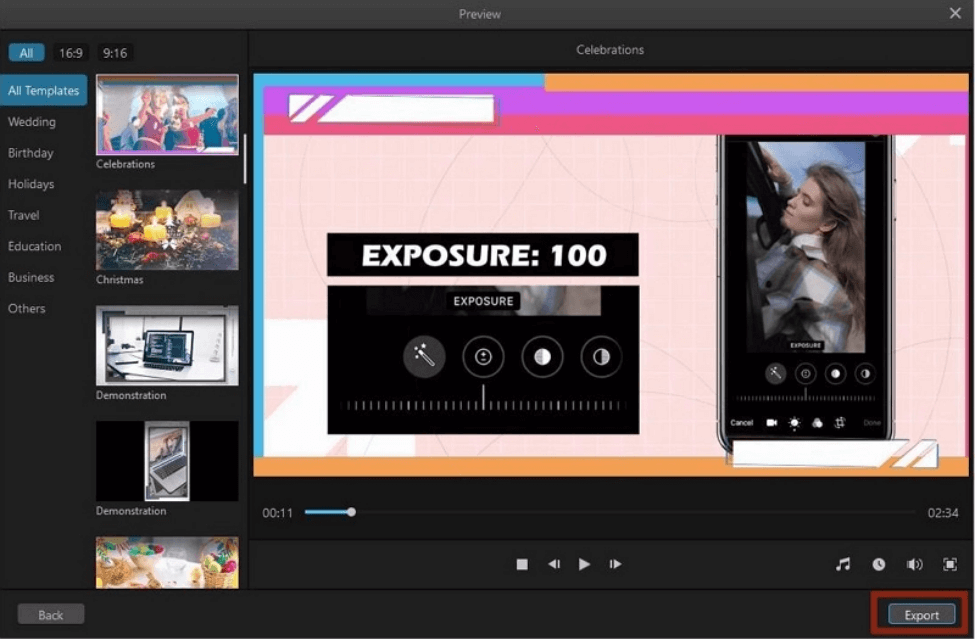Image resolution: width=977 pixels, height=639 pixels.
Task: Select the Travel category
Action: (x=24, y=215)
